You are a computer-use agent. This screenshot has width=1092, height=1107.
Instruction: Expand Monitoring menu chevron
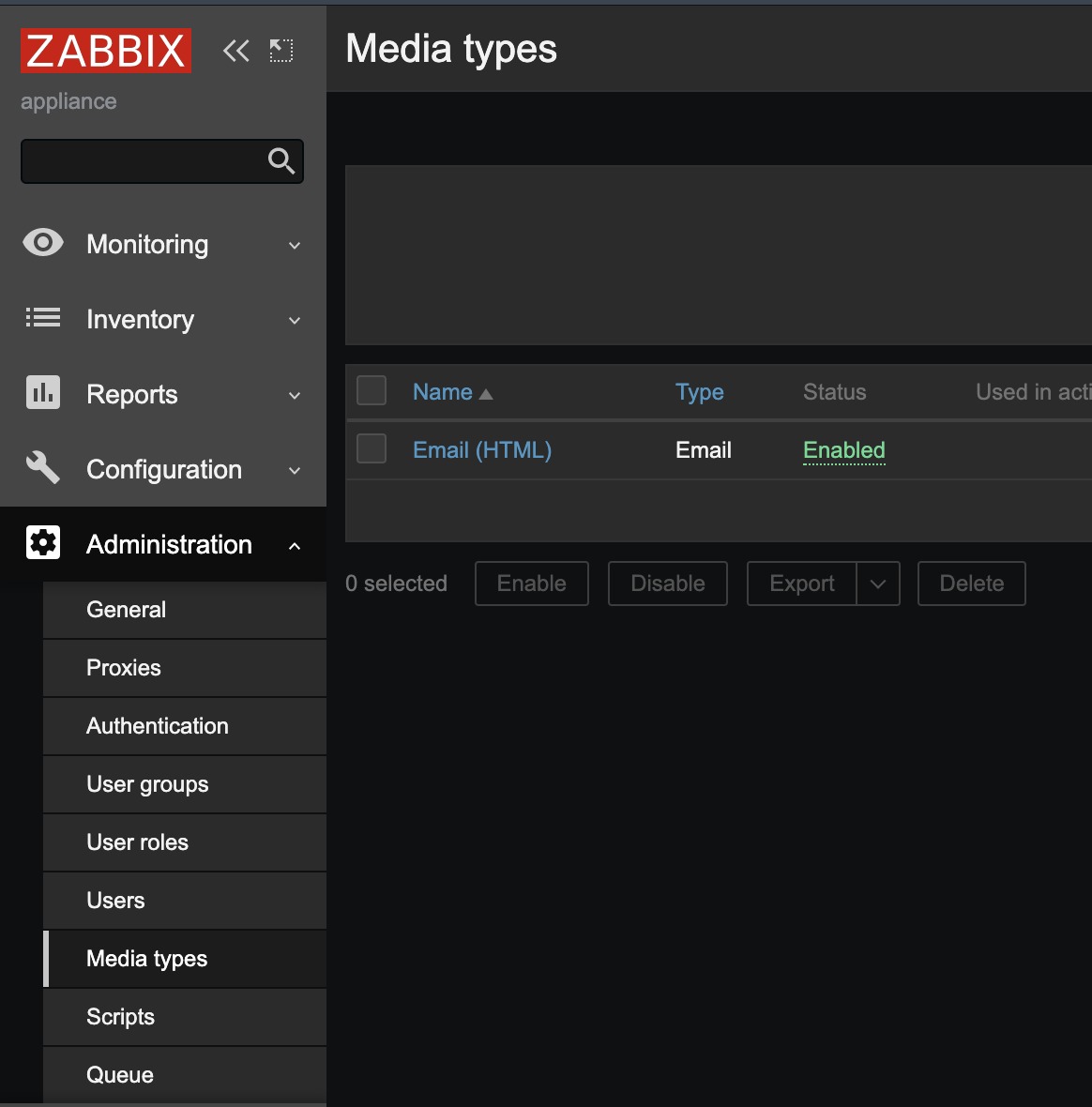click(x=295, y=246)
